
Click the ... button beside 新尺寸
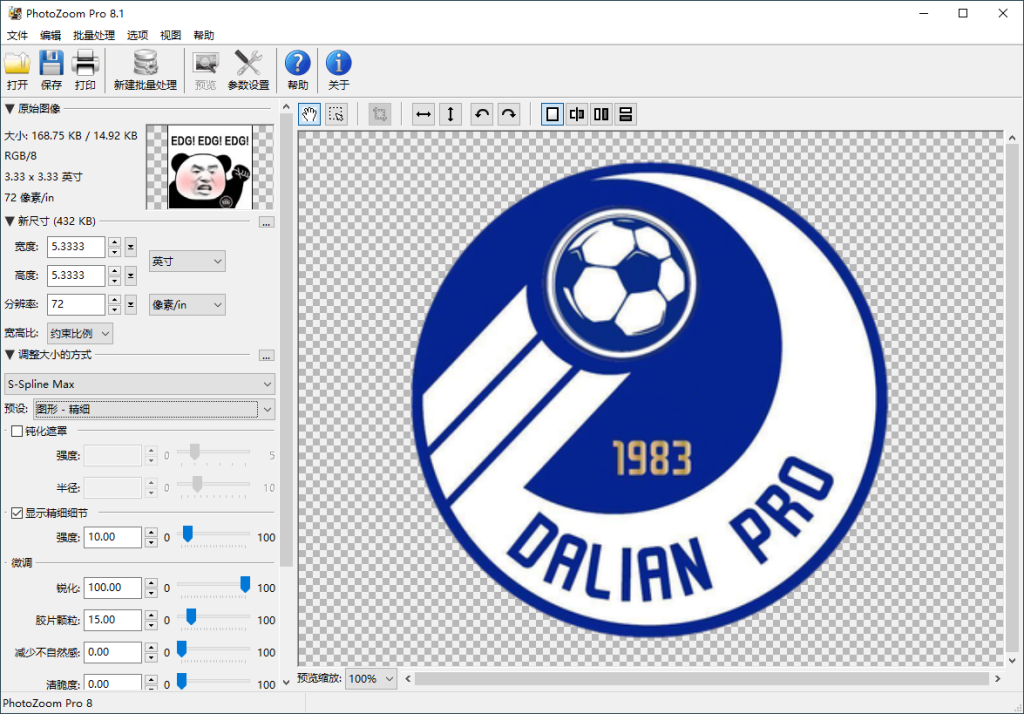[x=266, y=223]
